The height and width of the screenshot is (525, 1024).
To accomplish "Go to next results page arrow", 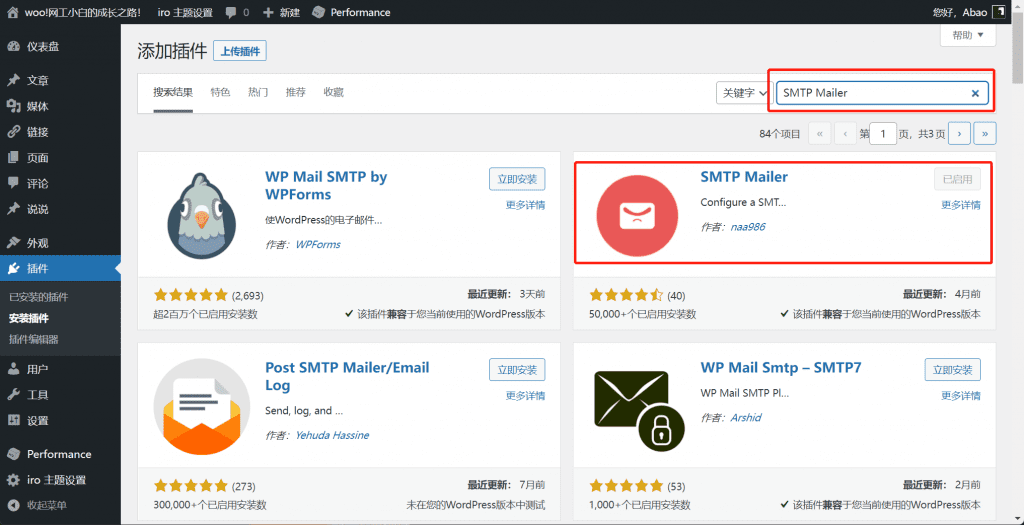I will 960,133.
